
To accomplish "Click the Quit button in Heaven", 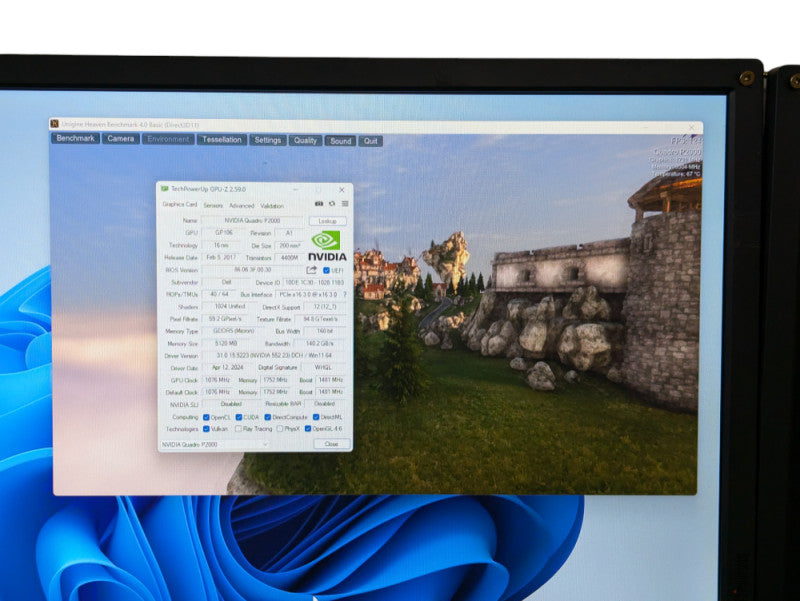I will 370,141.
